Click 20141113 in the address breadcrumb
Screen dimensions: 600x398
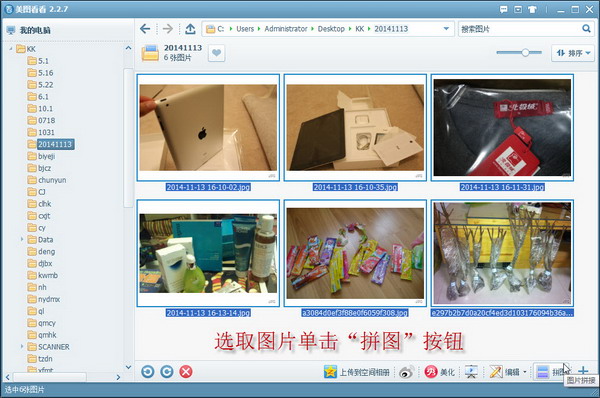[391, 29]
